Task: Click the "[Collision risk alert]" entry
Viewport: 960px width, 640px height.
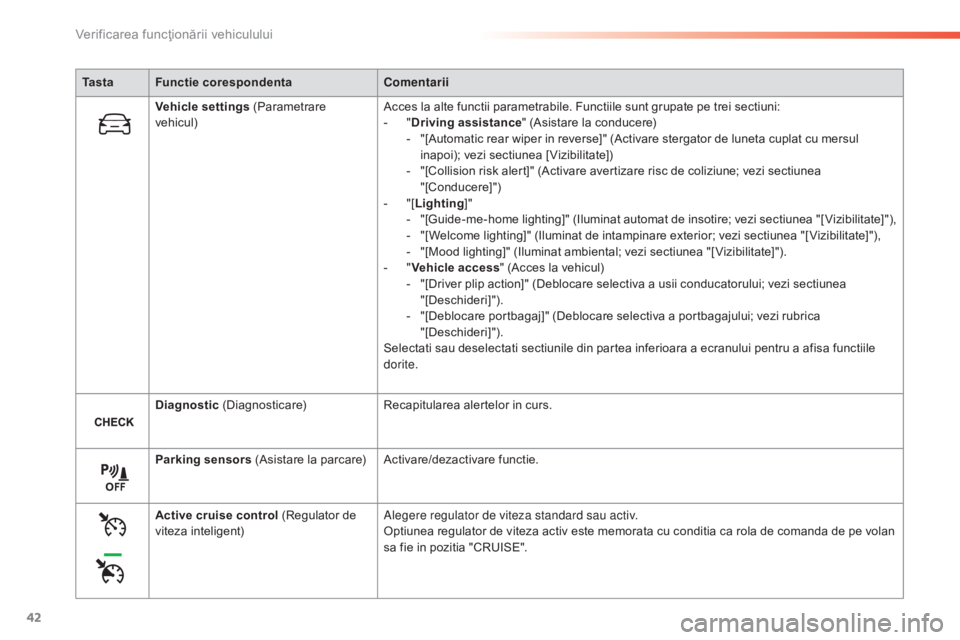Action: tap(477, 171)
